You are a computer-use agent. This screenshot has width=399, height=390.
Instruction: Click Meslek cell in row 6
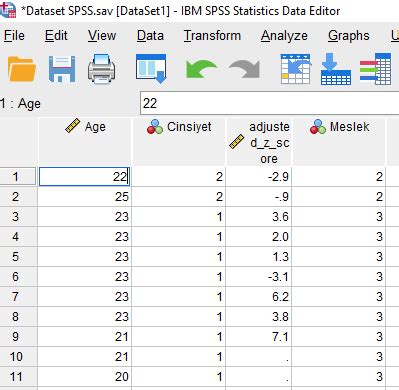pyautogui.click(x=339, y=276)
